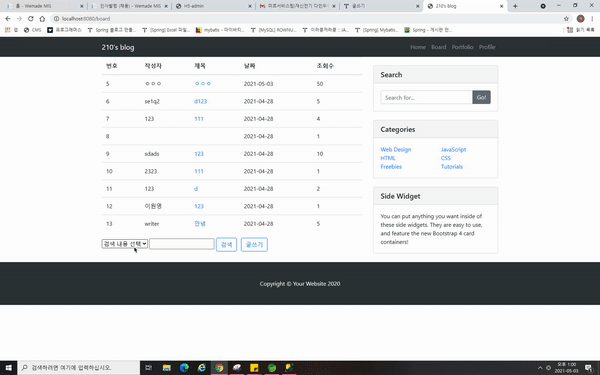Viewport: 600px width, 375px height.
Task: Open the apps grid in bookmarks bar
Action: pyautogui.click(x=8, y=30)
